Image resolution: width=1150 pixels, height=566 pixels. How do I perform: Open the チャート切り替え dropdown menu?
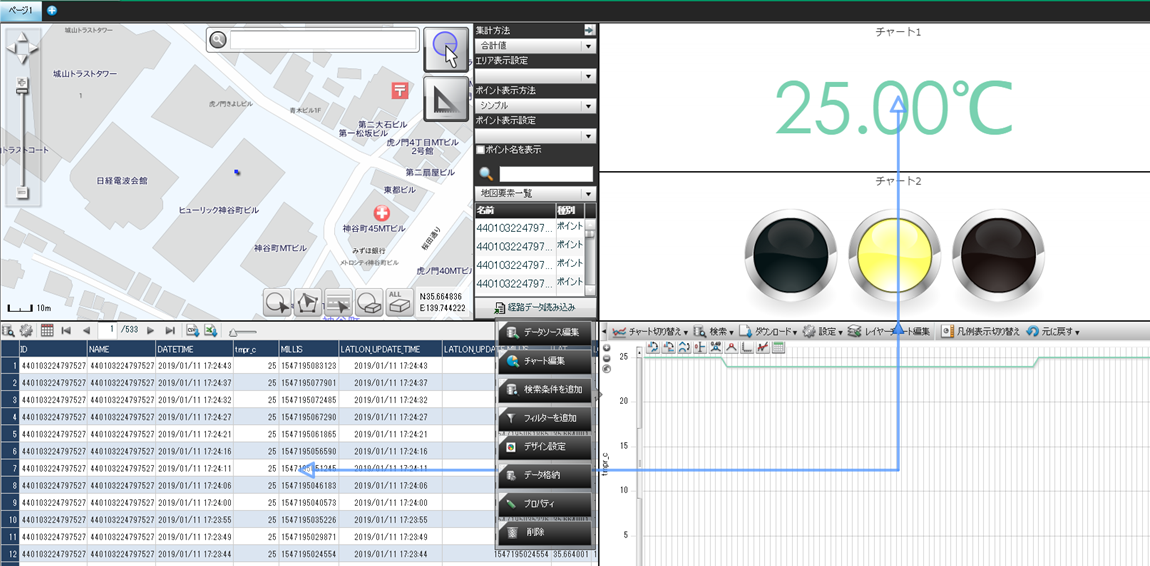[650, 331]
